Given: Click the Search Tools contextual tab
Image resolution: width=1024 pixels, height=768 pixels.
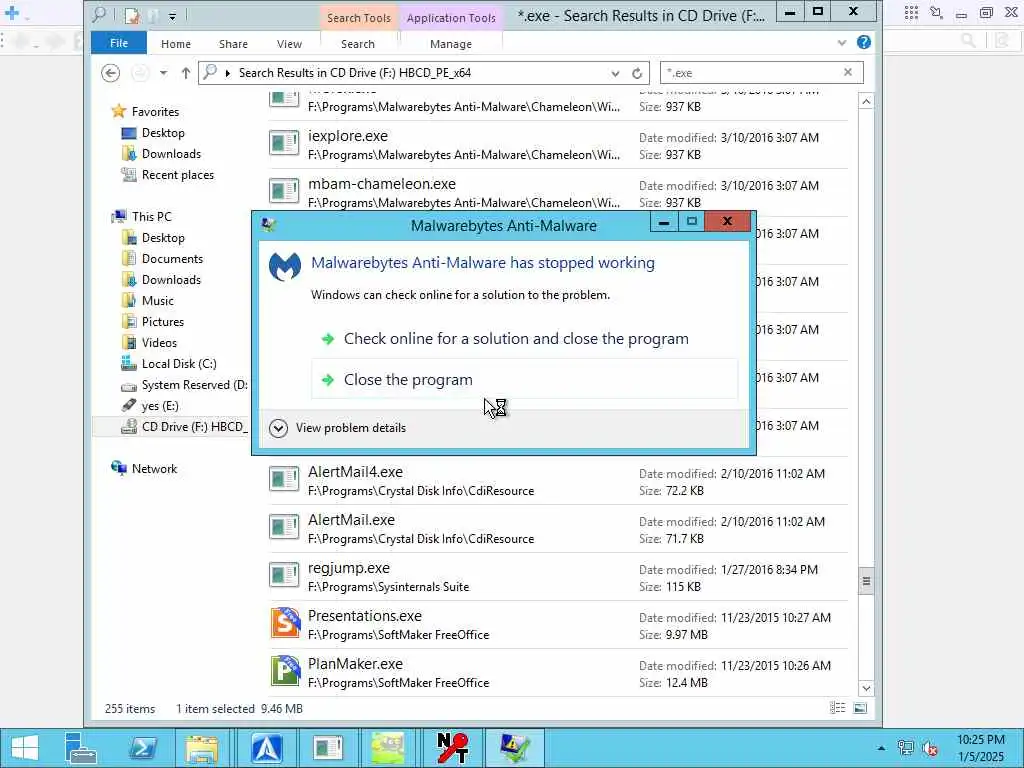Looking at the screenshot, I should click(359, 18).
